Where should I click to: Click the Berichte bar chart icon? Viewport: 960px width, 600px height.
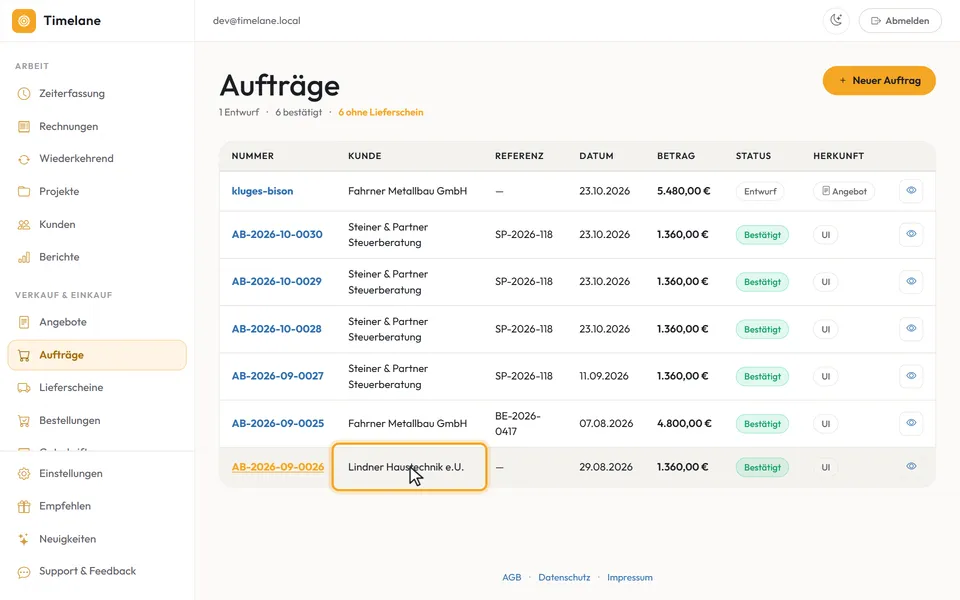[24, 257]
